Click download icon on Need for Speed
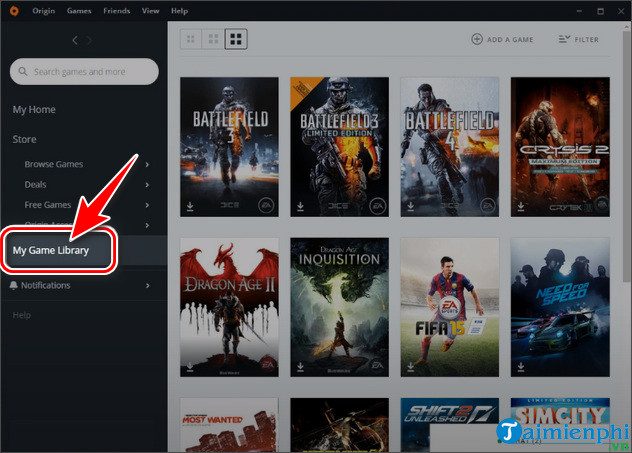 pos(521,367)
